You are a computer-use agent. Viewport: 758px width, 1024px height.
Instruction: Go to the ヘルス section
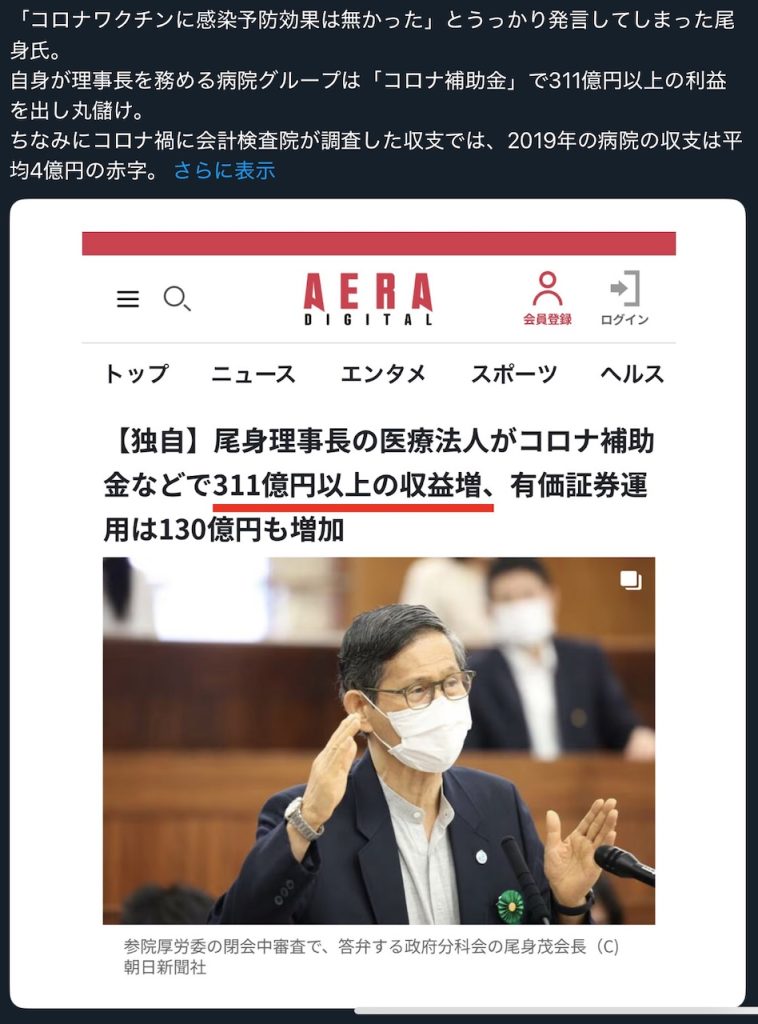[632, 374]
